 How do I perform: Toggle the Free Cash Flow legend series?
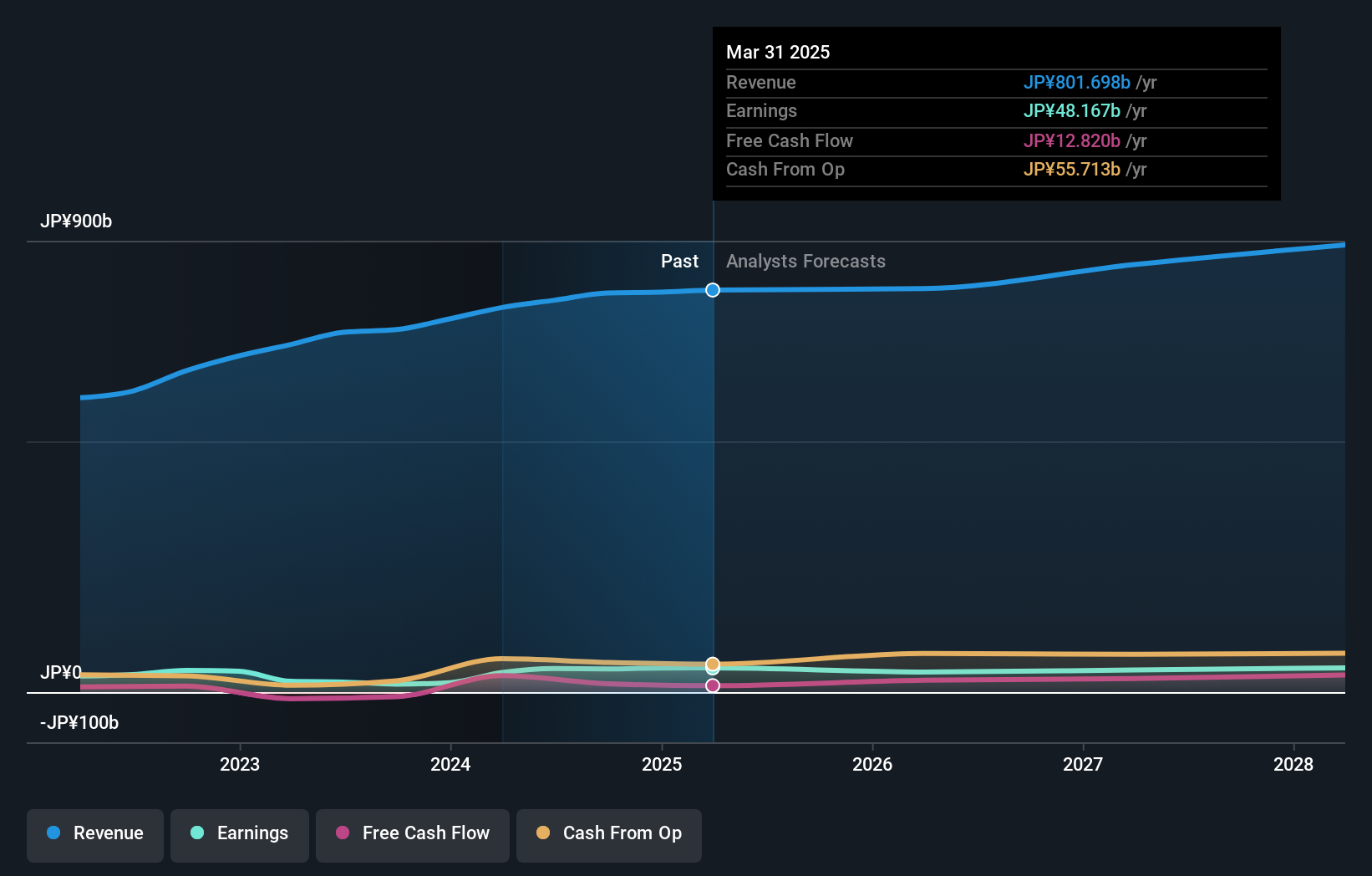413,834
